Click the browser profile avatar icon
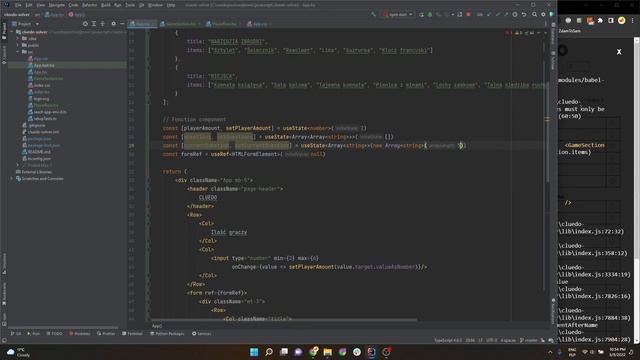 click(622, 20)
